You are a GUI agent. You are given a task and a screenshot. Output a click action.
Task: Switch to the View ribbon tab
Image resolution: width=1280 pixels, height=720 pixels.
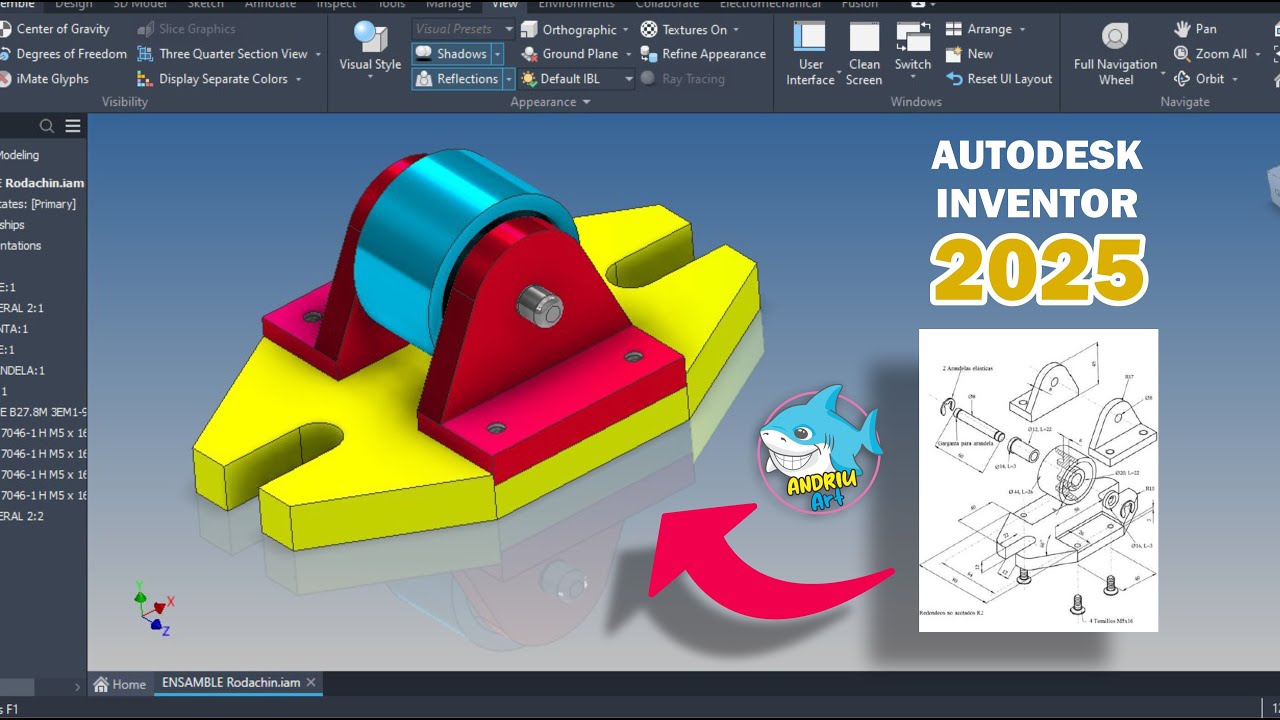505,5
